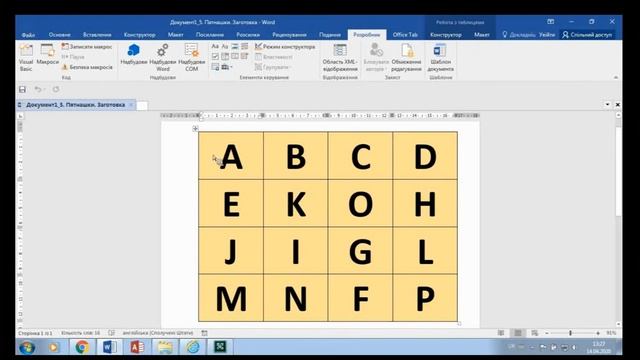Insert date picker content control
Viewport: 640px width, 360px height.
[x=244, y=56]
